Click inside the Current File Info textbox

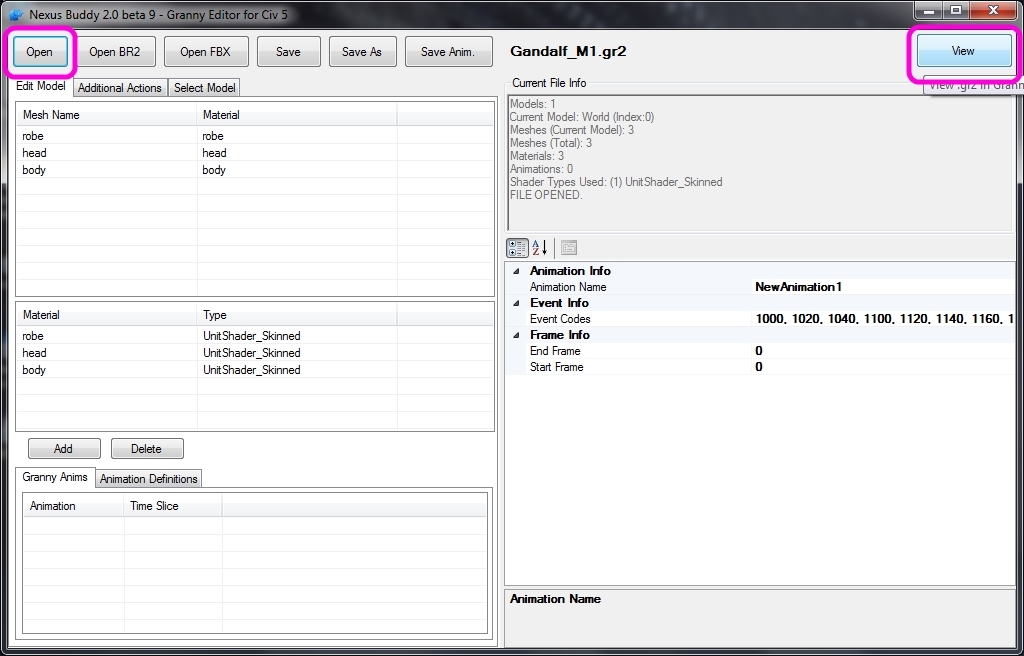coord(760,163)
